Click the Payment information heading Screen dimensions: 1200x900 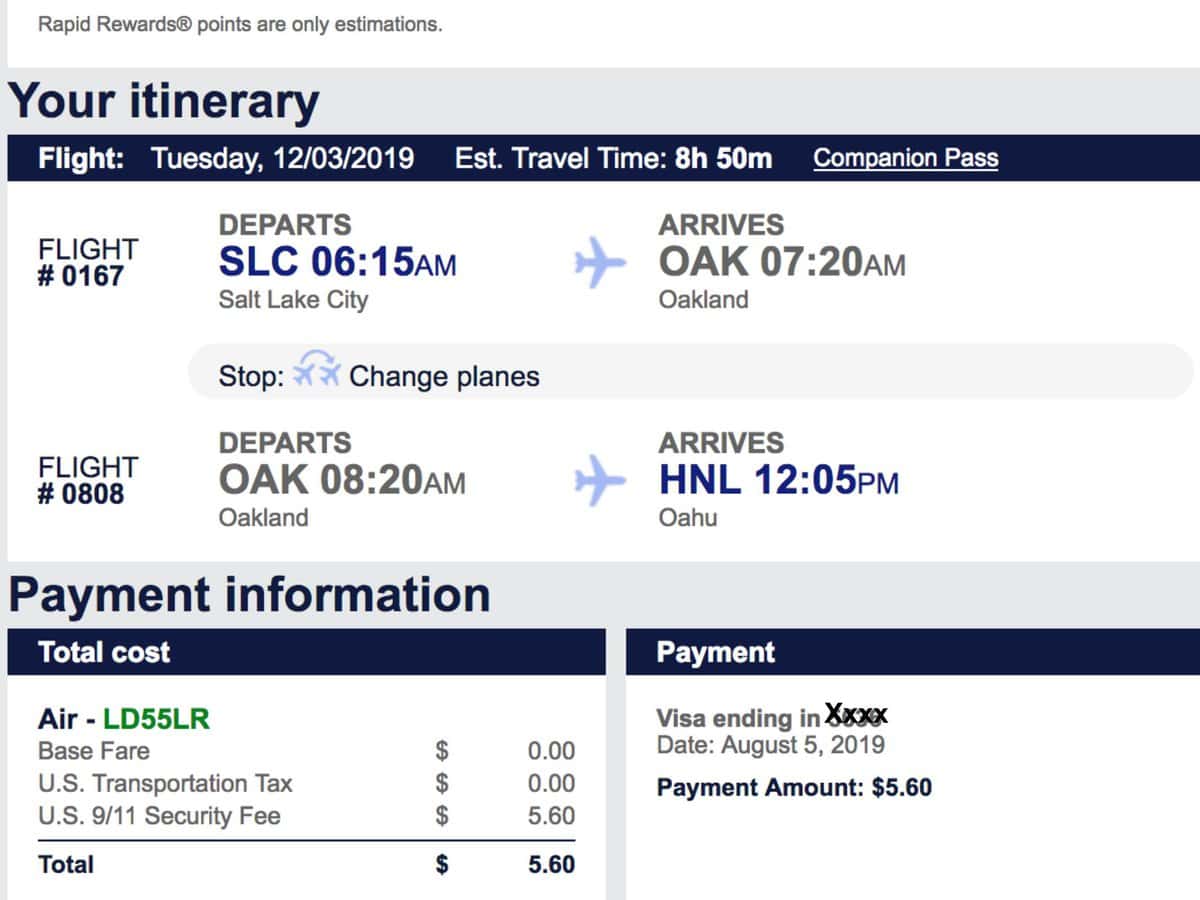249,594
